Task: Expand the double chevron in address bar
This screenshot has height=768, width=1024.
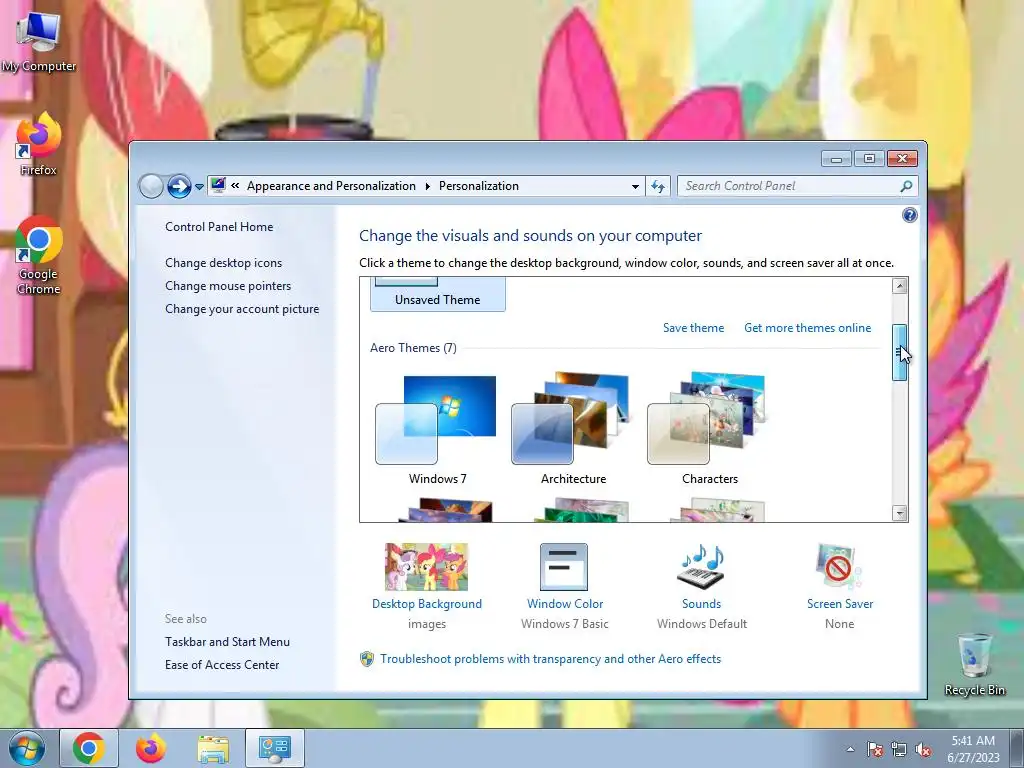Action: 235,186
